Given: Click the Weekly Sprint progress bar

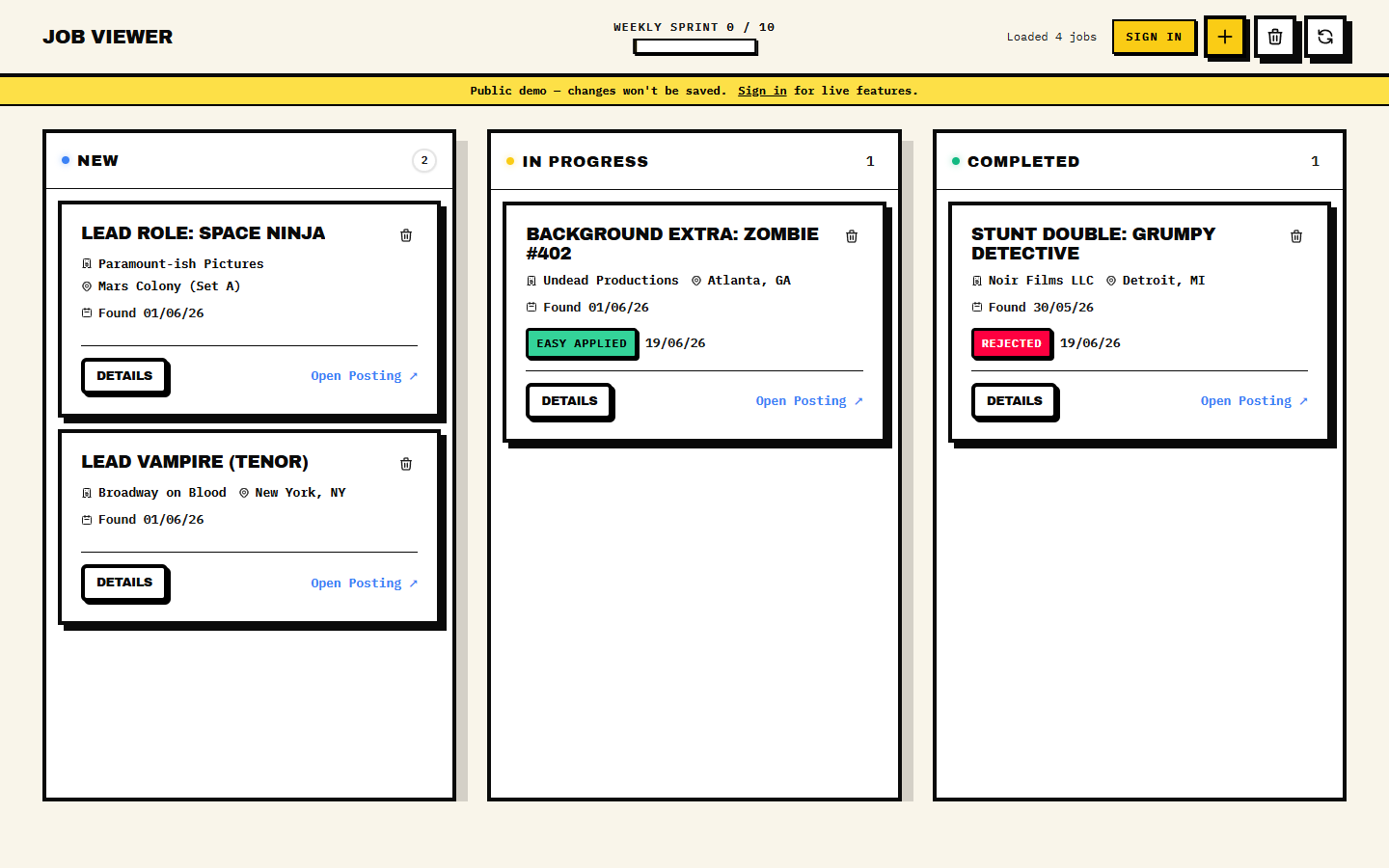Looking at the screenshot, I should tap(694, 46).
